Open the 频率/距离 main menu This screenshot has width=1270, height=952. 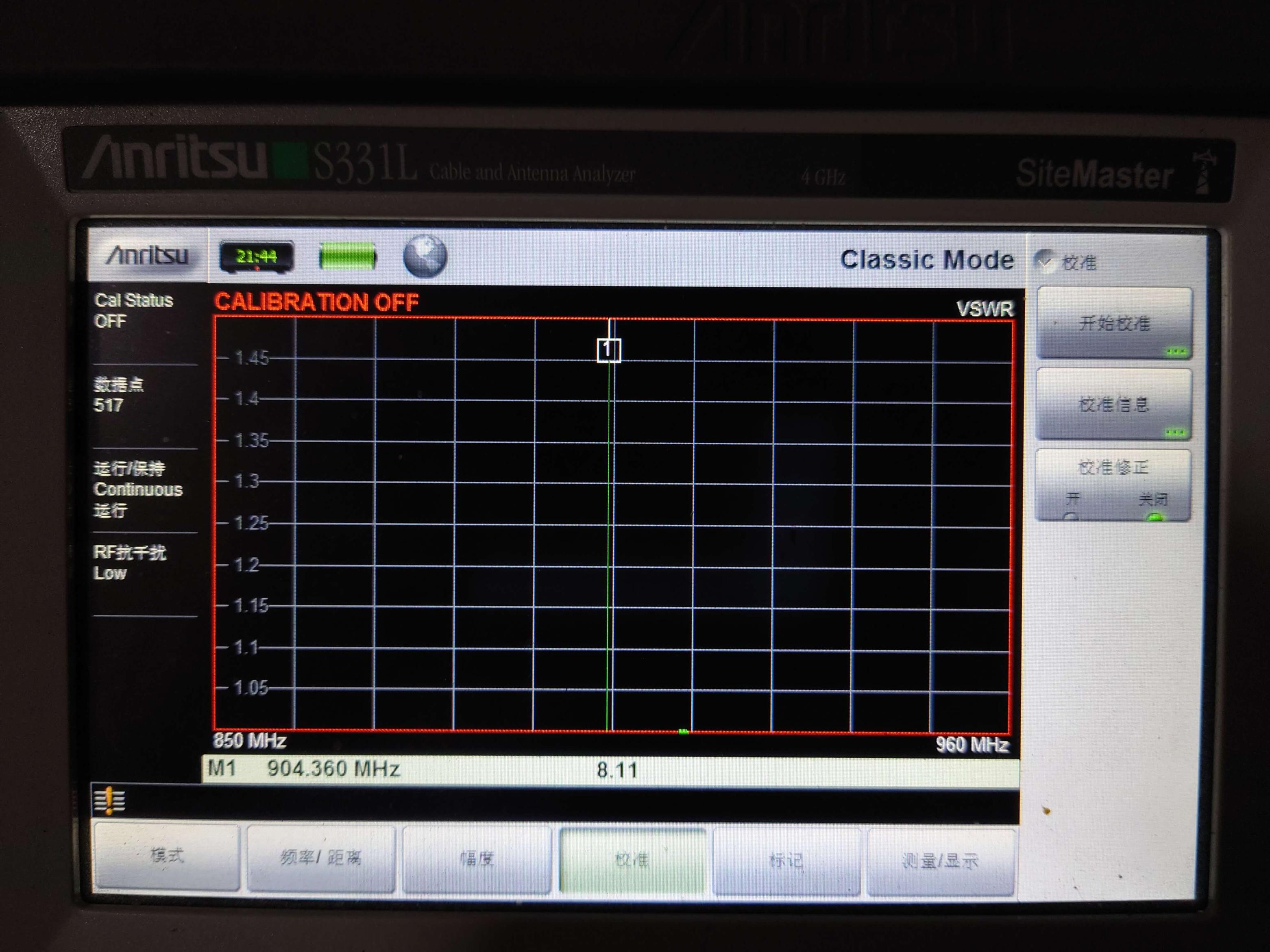click(321, 858)
